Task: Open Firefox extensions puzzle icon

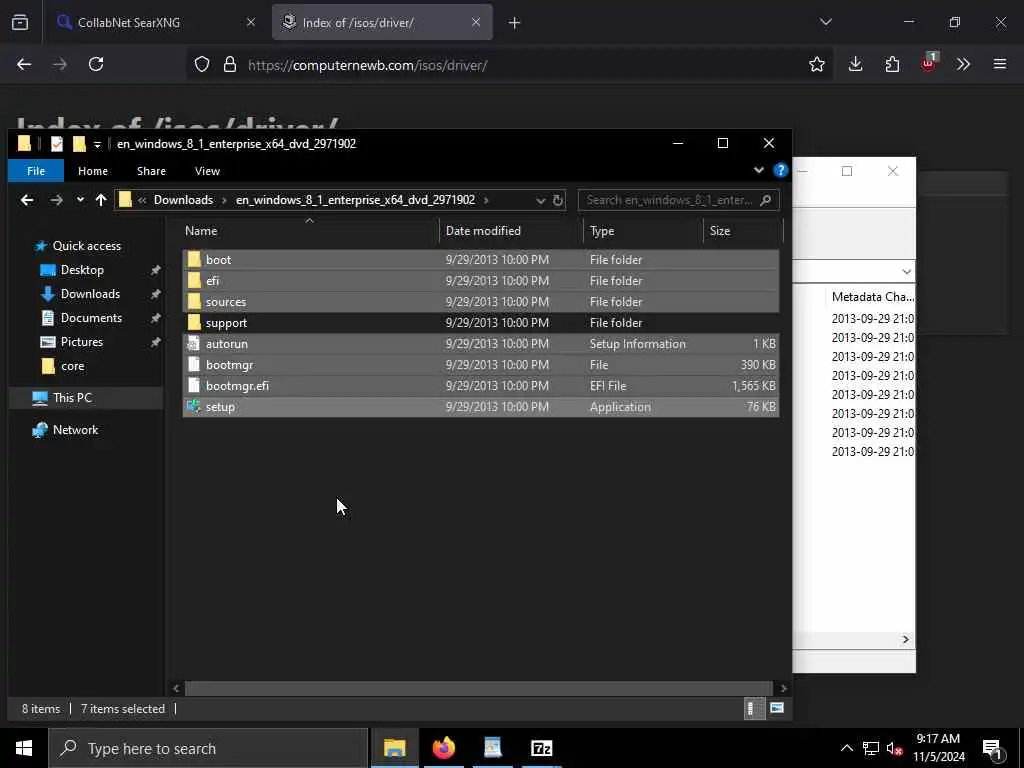Action: [x=892, y=64]
